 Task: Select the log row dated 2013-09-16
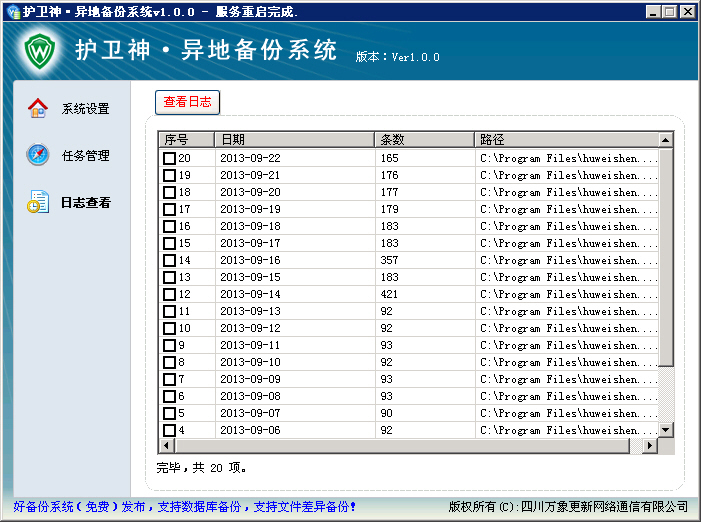[250, 260]
